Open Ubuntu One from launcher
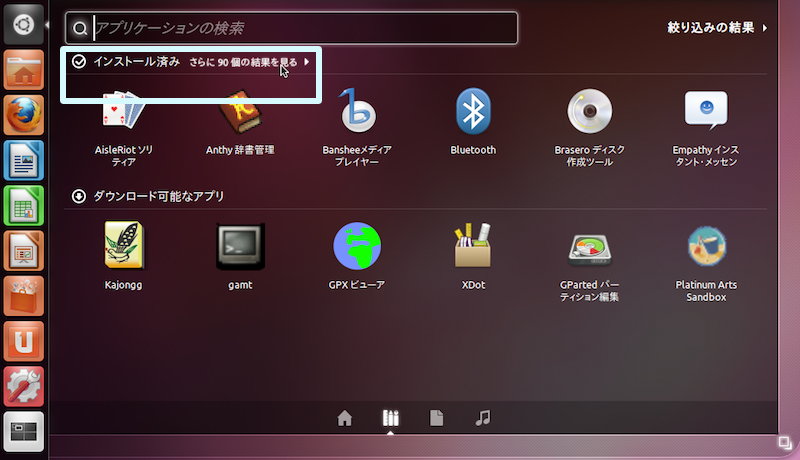The image size is (800, 460). coord(23,342)
